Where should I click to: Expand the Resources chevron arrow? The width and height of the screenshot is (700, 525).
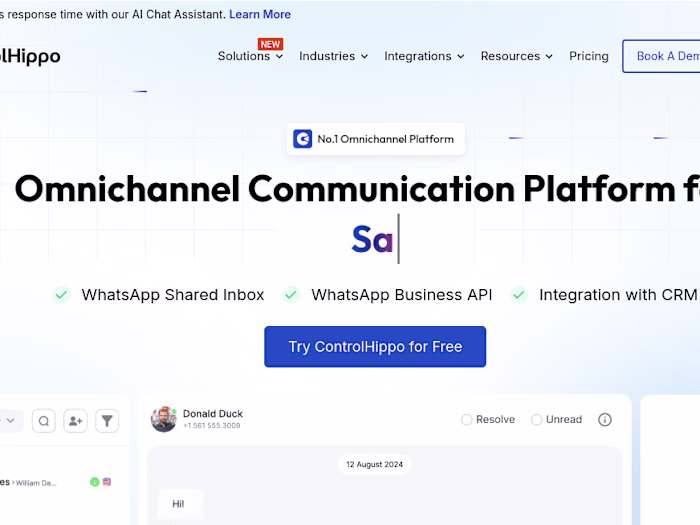(549, 57)
